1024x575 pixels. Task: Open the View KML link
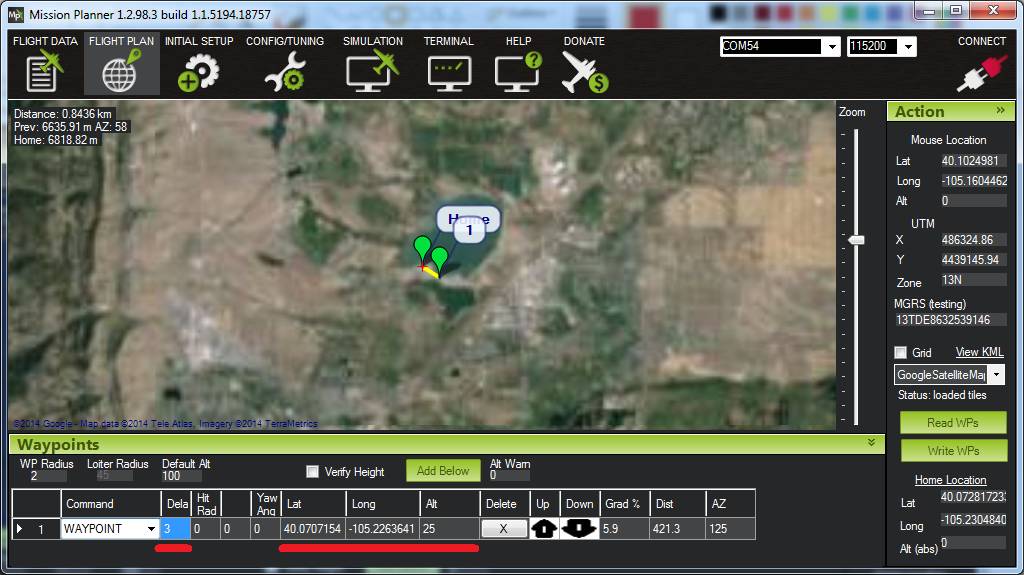coord(979,352)
